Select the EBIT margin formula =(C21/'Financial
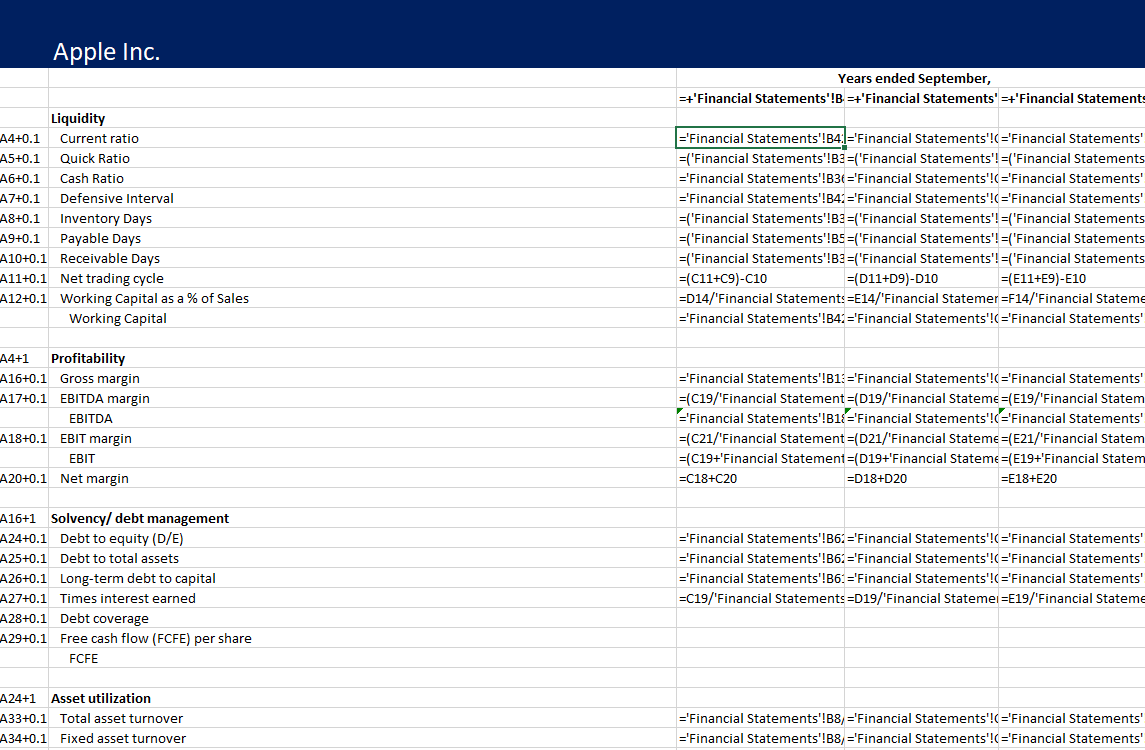This screenshot has width=1145, height=750. (x=760, y=439)
